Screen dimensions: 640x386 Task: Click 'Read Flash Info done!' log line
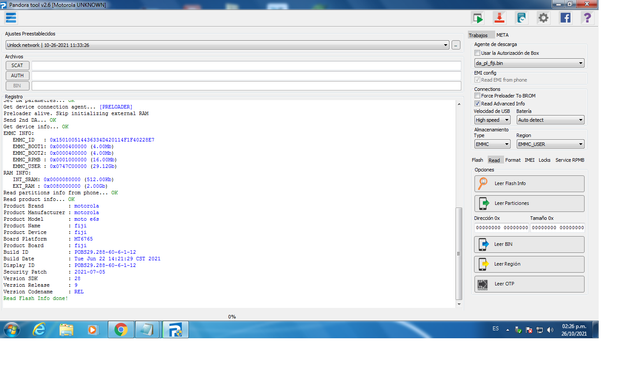(x=36, y=298)
